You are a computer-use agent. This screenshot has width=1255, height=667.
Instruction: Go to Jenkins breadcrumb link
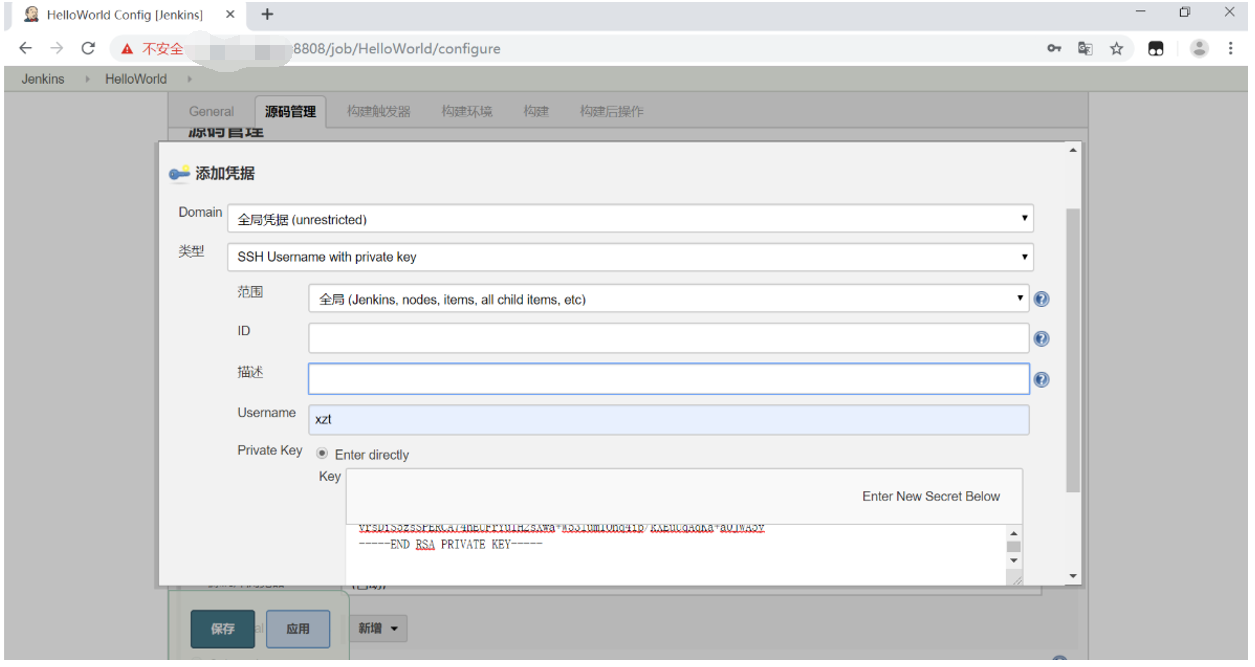[x=43, y=79]
